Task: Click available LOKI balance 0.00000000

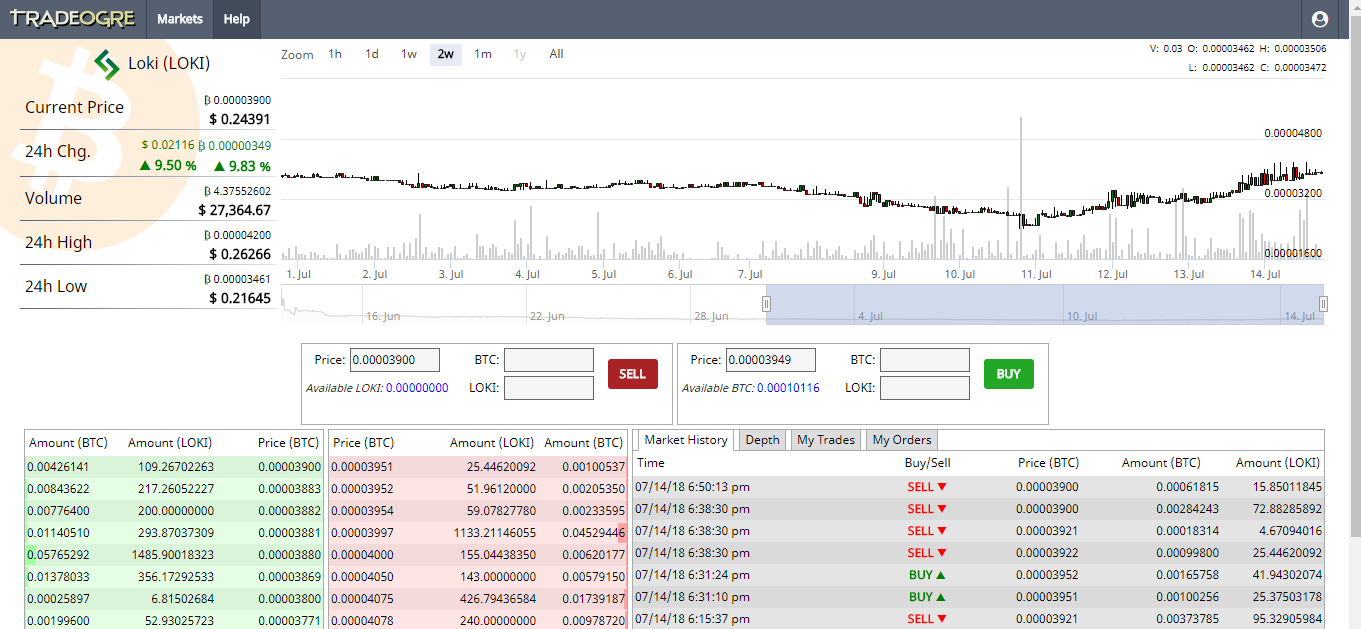Action: 417,388
